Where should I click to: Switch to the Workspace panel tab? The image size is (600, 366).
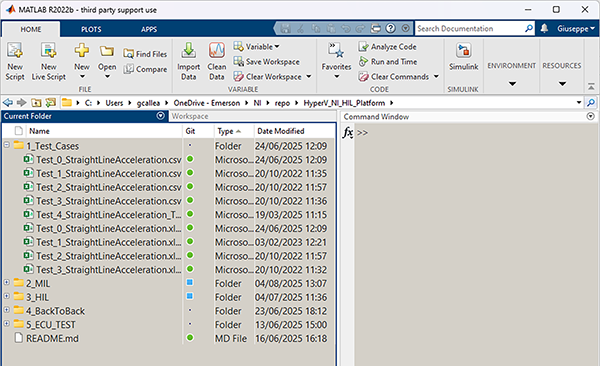click(x=190, y=116)
